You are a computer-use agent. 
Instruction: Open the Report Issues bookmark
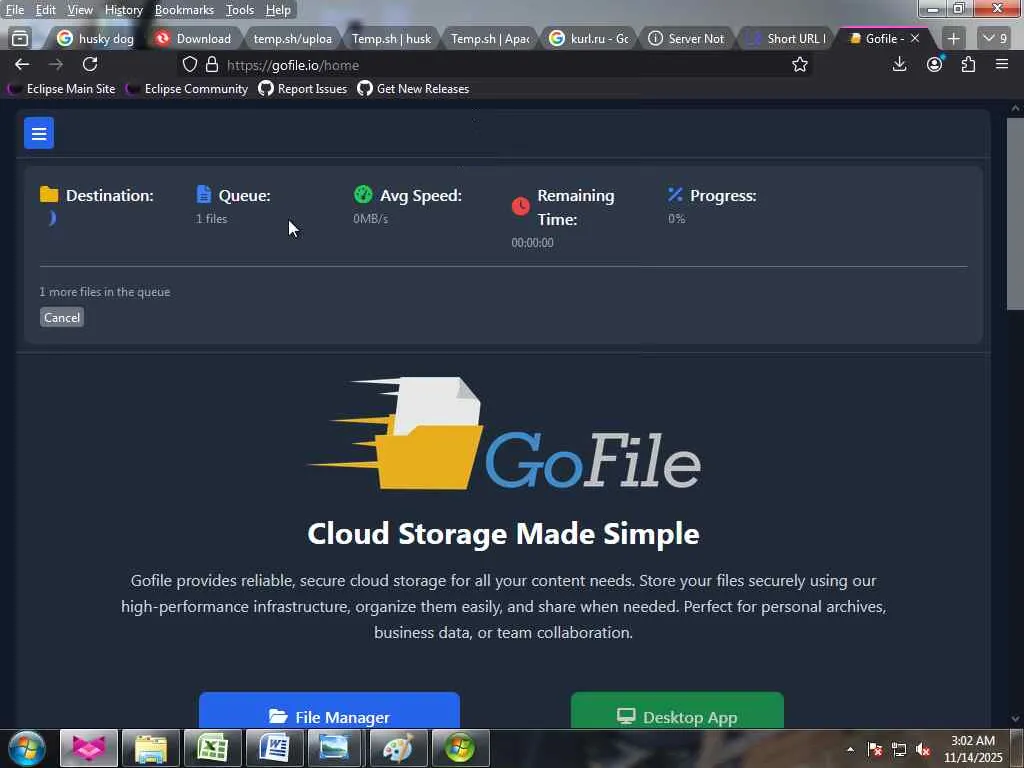pyautogui.click(x=302, y=89)
